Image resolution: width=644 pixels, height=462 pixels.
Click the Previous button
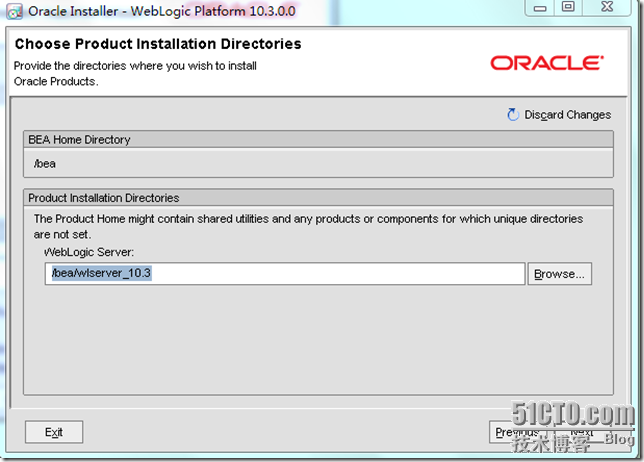520,432
